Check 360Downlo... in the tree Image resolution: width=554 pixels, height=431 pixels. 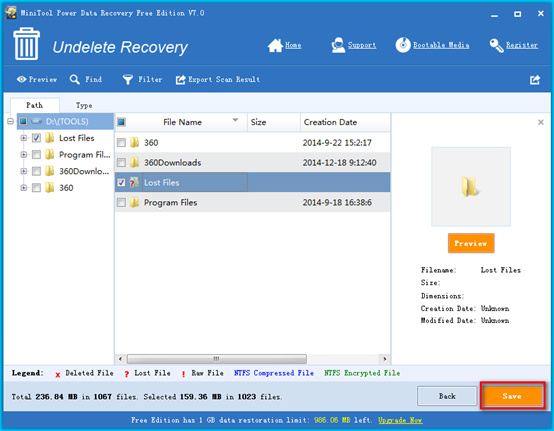coord(36,171)
